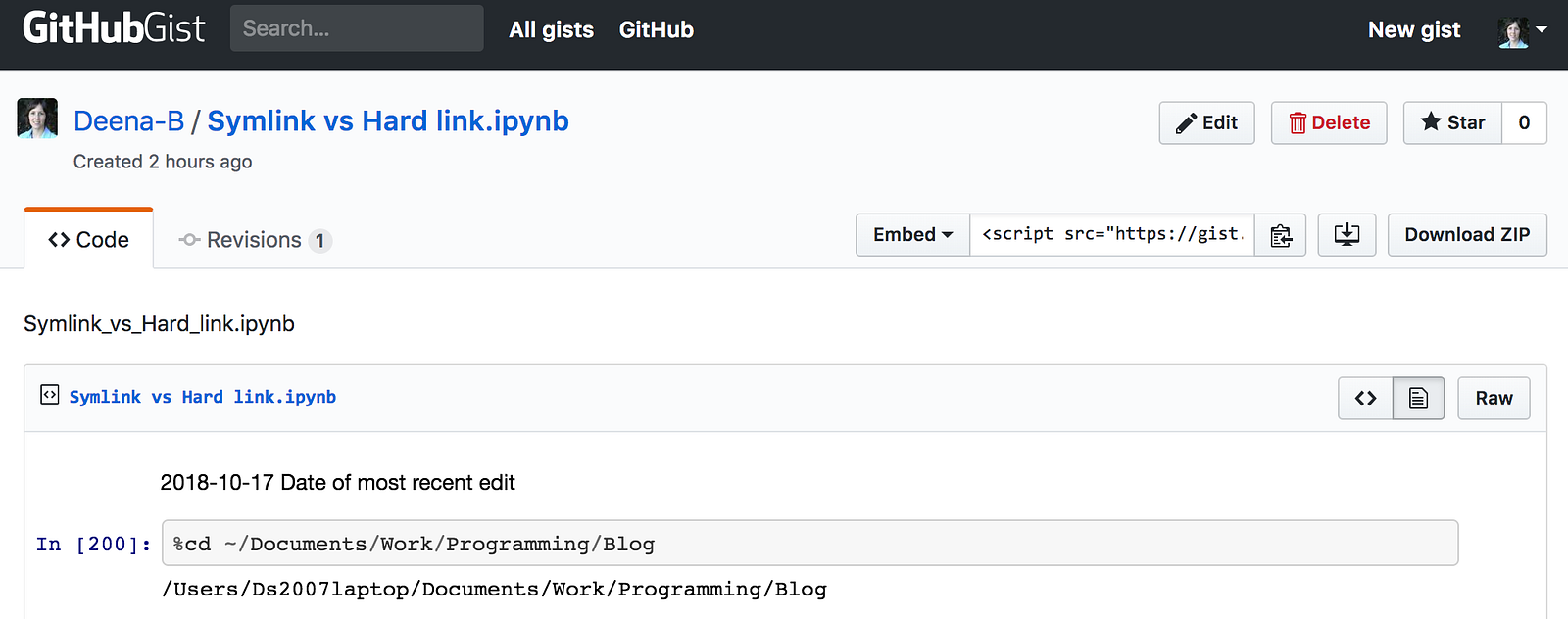Focus the gist search box
Image resolution: width=1568 pixels, height=619 pixels.
coord(357,28)
